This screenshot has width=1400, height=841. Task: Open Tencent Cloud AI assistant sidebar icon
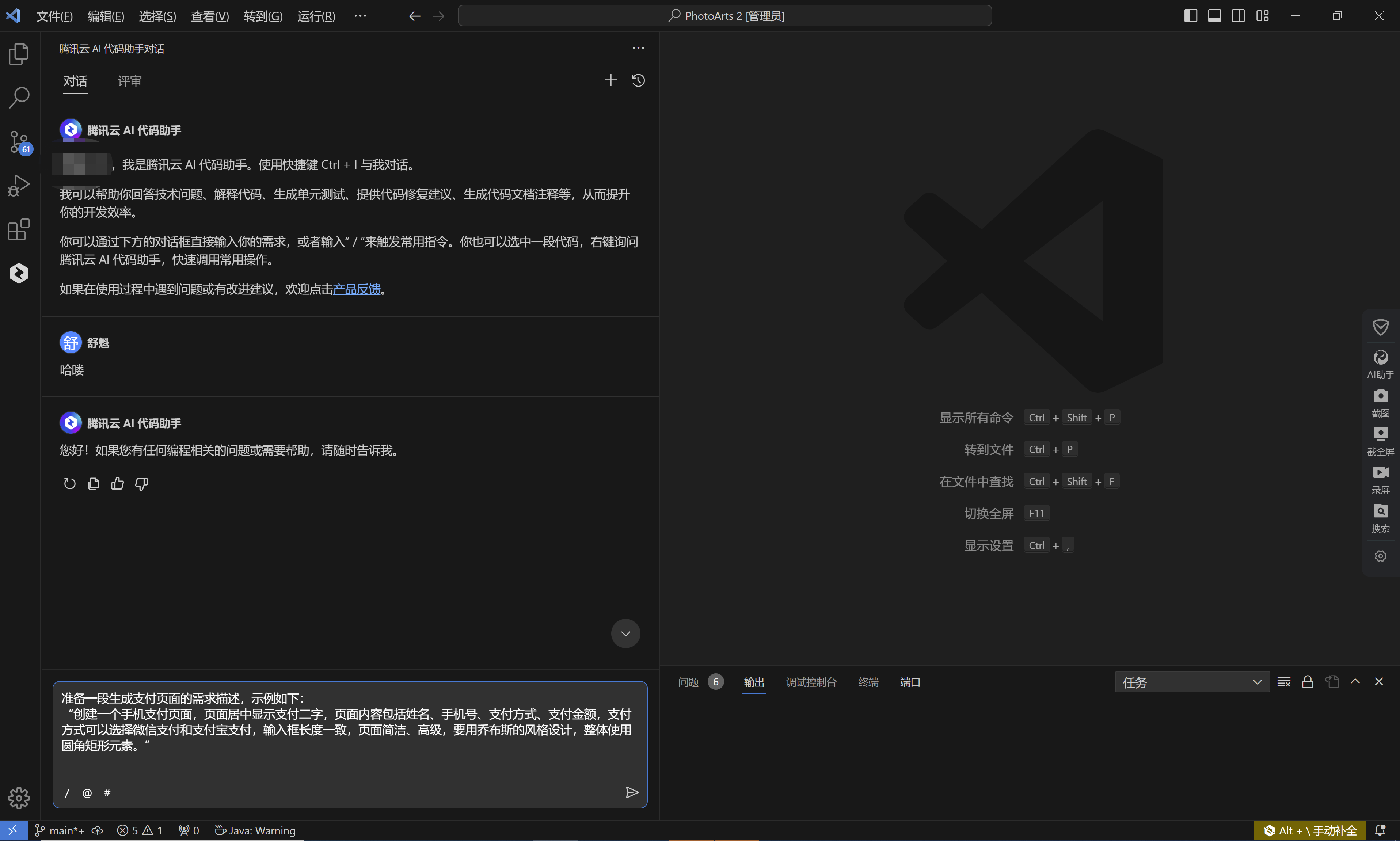(19, 273)
